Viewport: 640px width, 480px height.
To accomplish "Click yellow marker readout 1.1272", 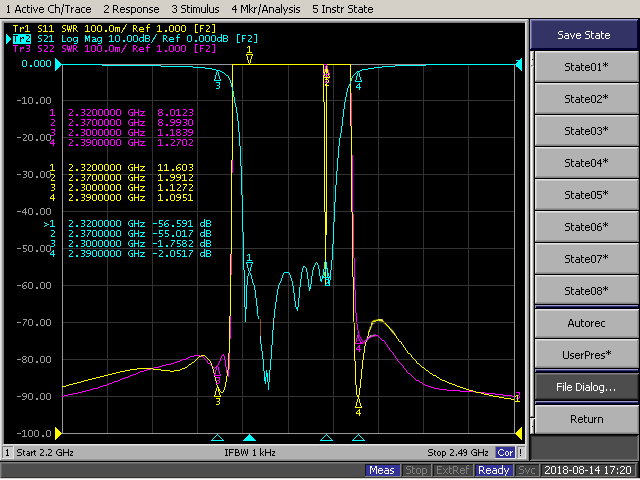I will (x=176, y=188).
